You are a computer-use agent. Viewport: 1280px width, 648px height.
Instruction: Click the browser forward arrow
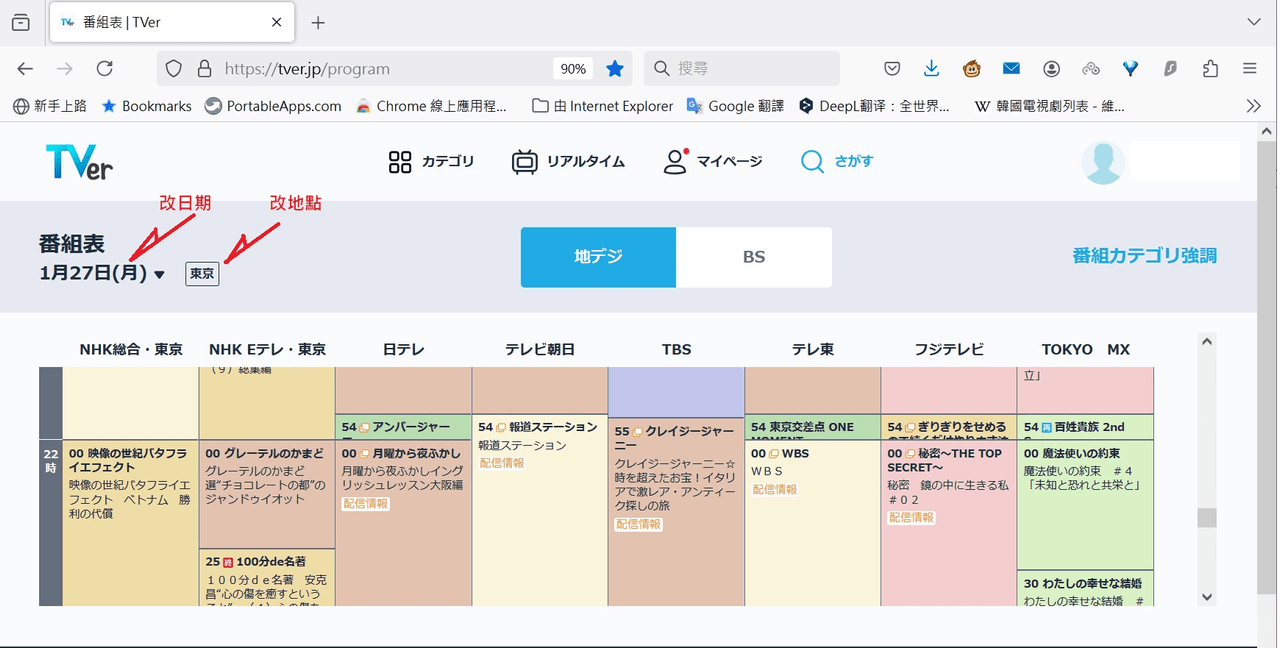tap(65, 69)
